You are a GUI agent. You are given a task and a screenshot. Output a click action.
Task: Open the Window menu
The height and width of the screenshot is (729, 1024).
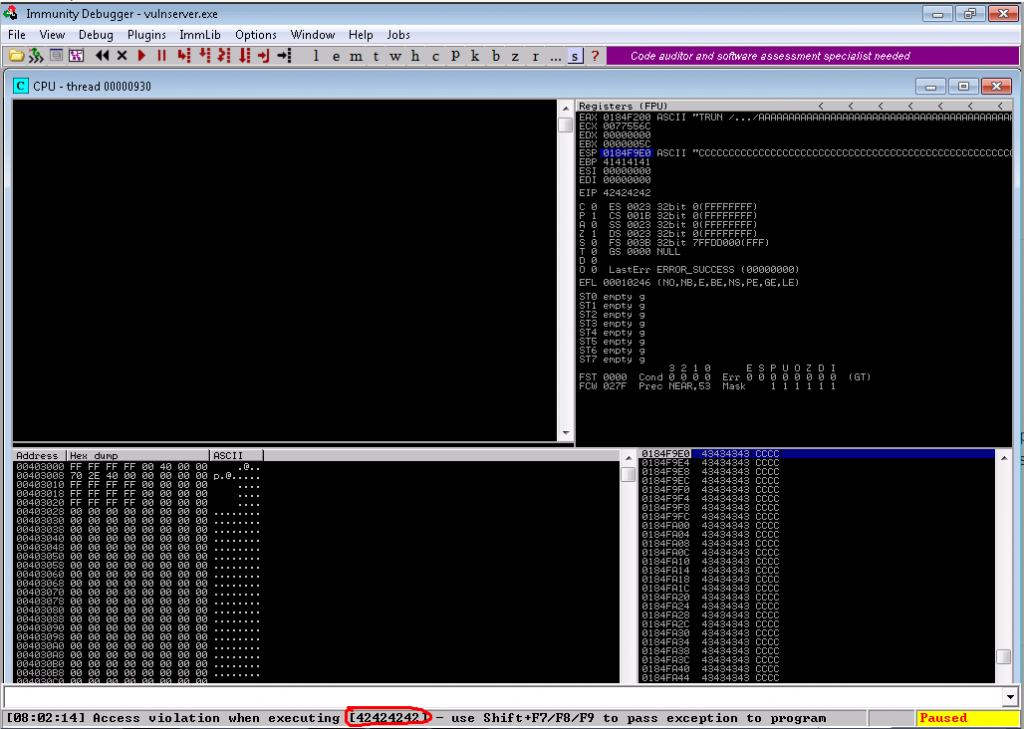[x=313, y=35]
